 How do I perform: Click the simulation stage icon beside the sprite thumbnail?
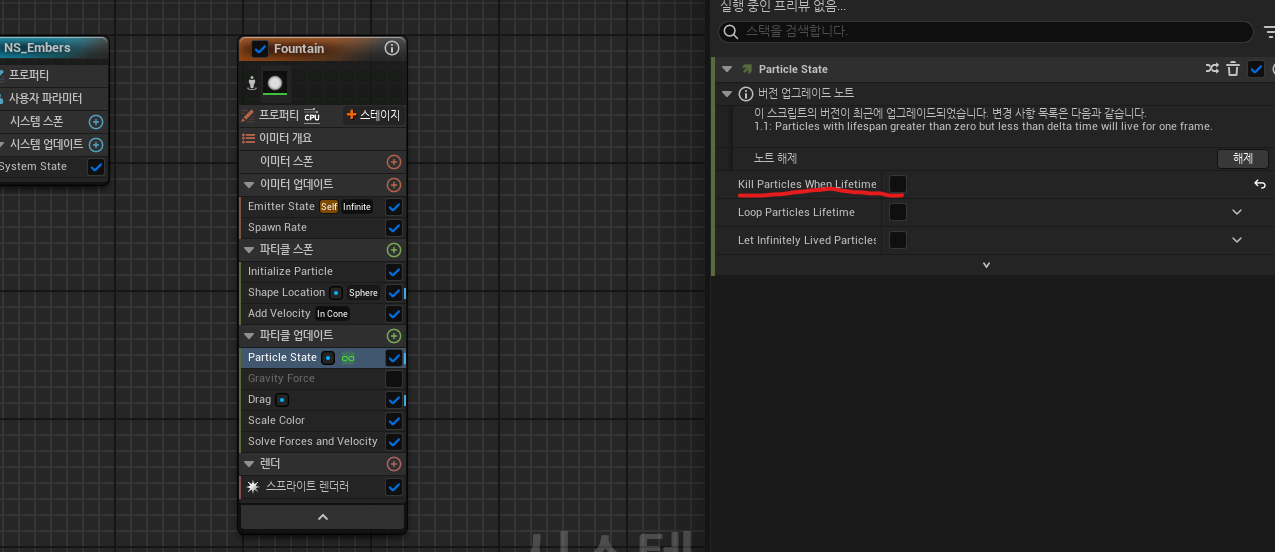pyautogui.click(x=252, y=82)
